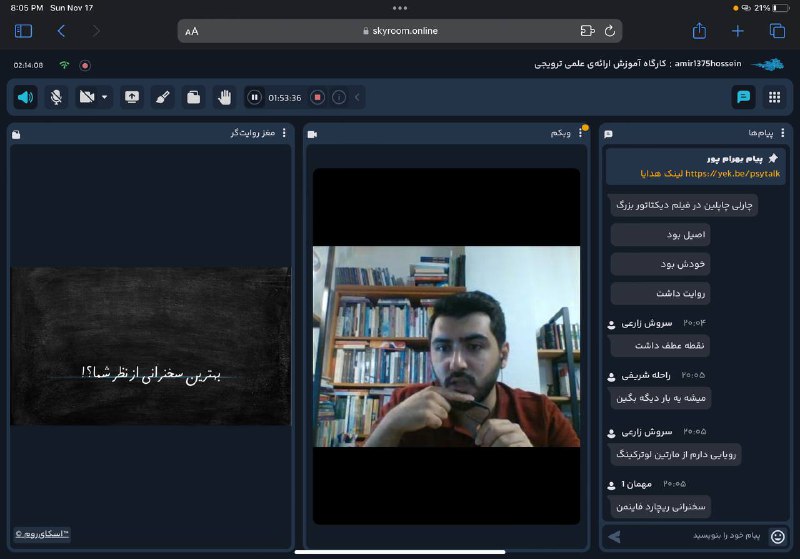Viewport: 800px width, 559px height.
Task: Select the whiteboard brush tool
Action: point(163,97)
